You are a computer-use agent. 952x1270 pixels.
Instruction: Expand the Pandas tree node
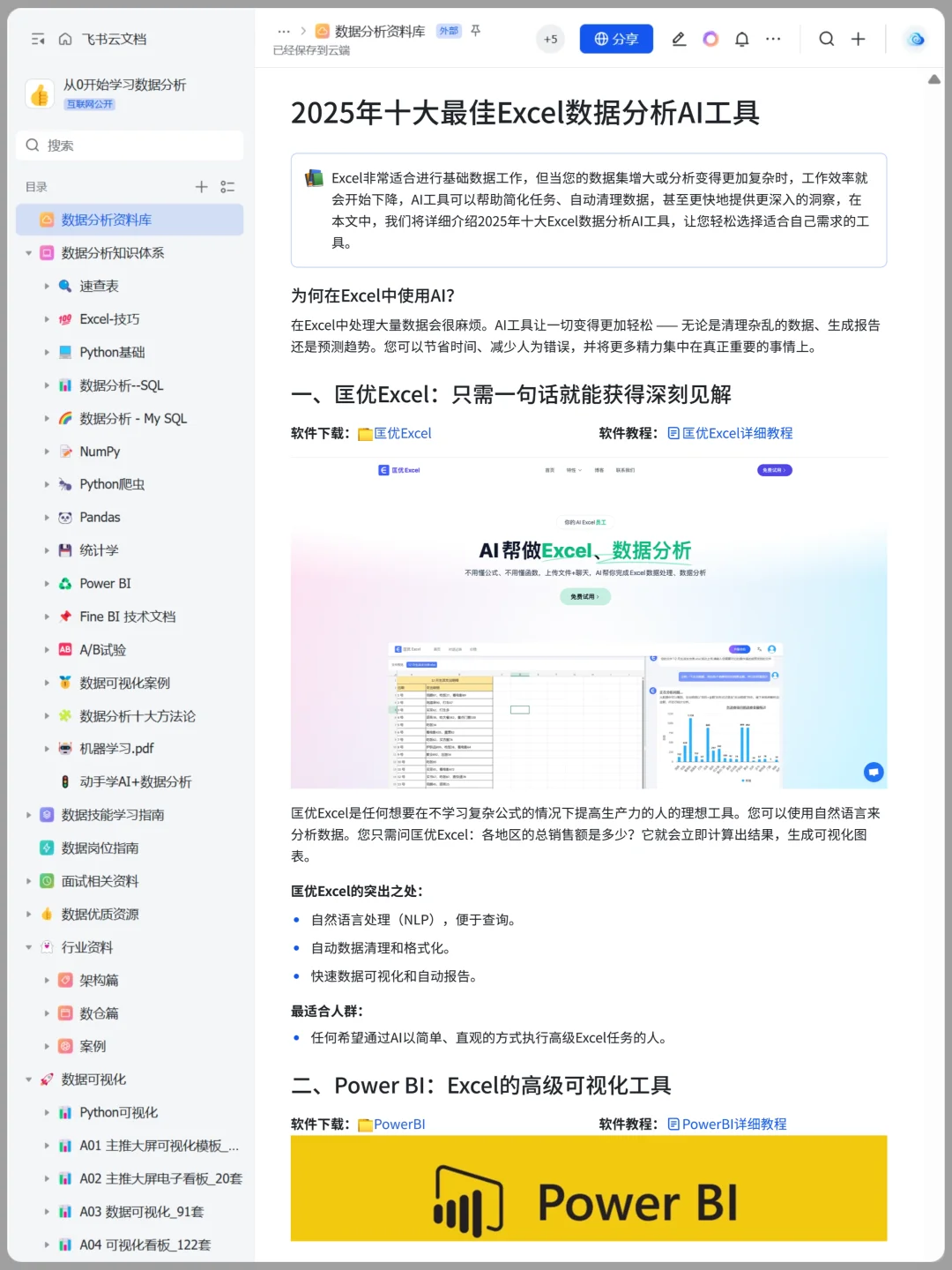(47, 518)
